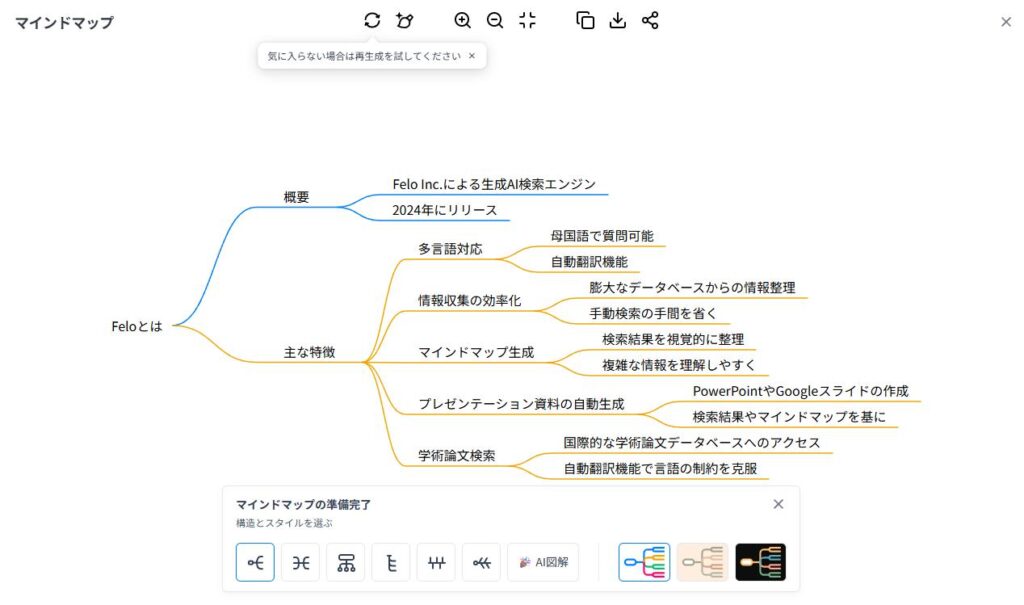Download the mind map
The width and height of the screenshot is (1024, 605).
tap(617, 20)
